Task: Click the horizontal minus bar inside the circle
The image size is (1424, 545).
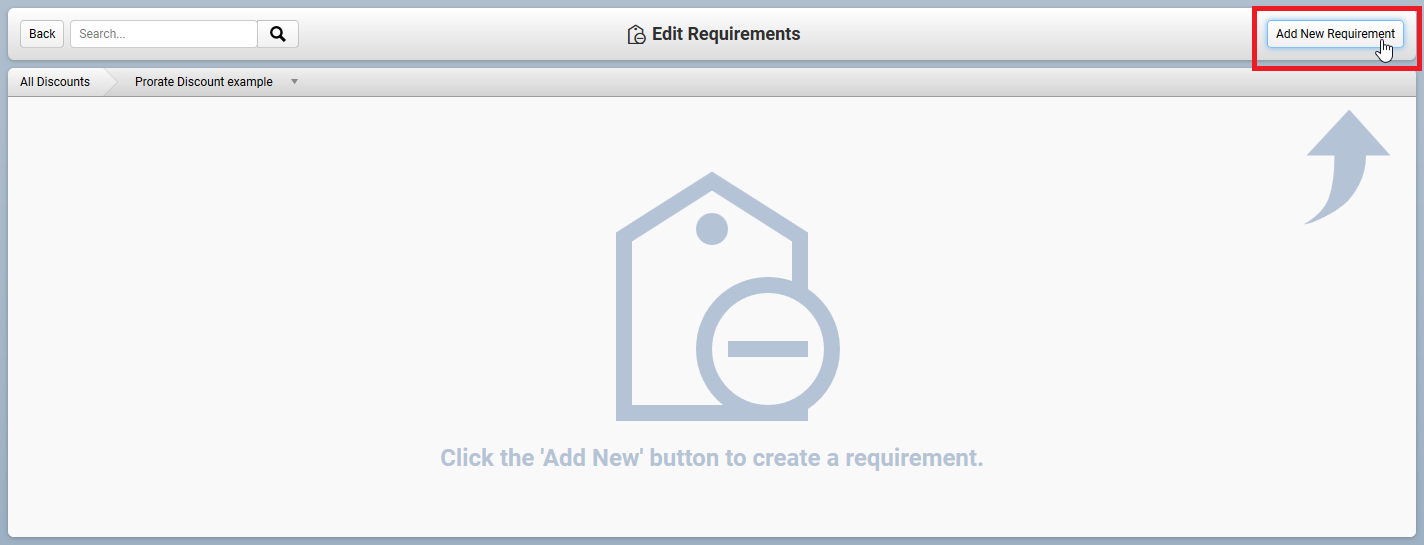Action: 768,349
